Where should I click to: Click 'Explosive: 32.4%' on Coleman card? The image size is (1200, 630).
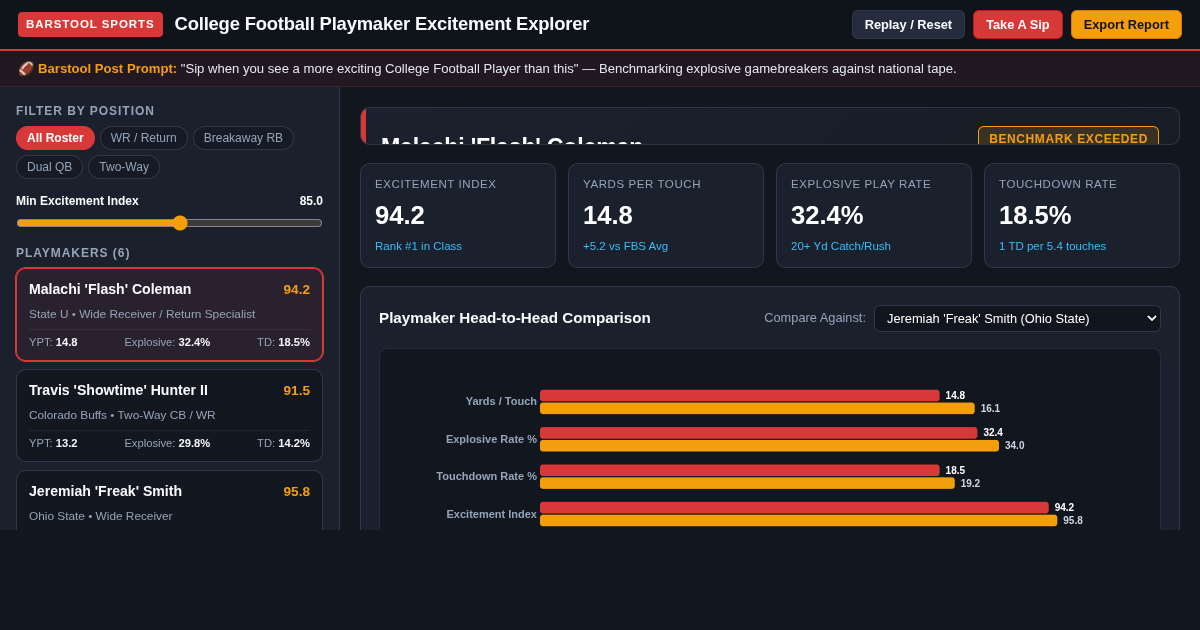pyautogui.click(x=167, y=342)
